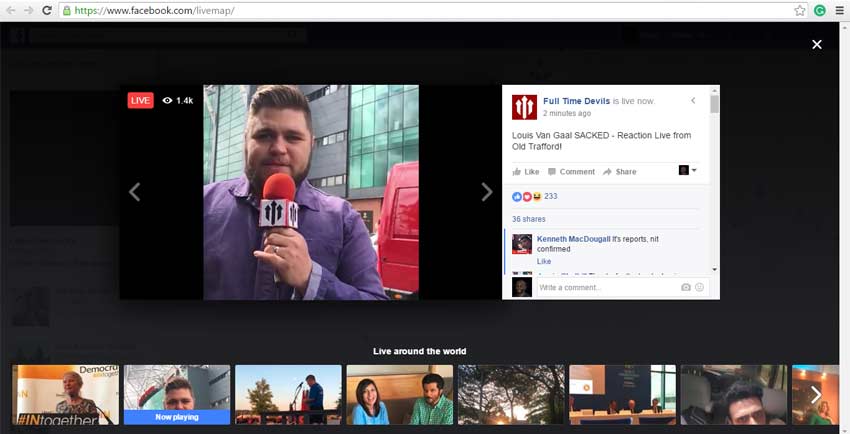The height and width of the screenshot is (434, 850).
Task: Open the man and woman interview thumbnail
Action: [x=400, y=394]
